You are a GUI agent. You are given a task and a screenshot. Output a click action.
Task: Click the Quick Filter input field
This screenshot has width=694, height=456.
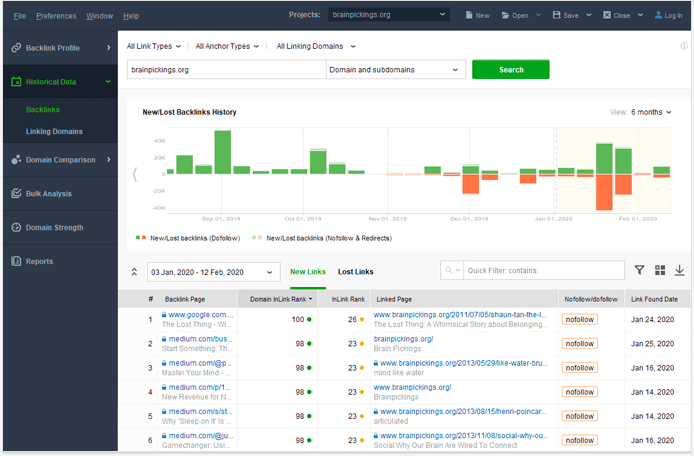(544, 271)
